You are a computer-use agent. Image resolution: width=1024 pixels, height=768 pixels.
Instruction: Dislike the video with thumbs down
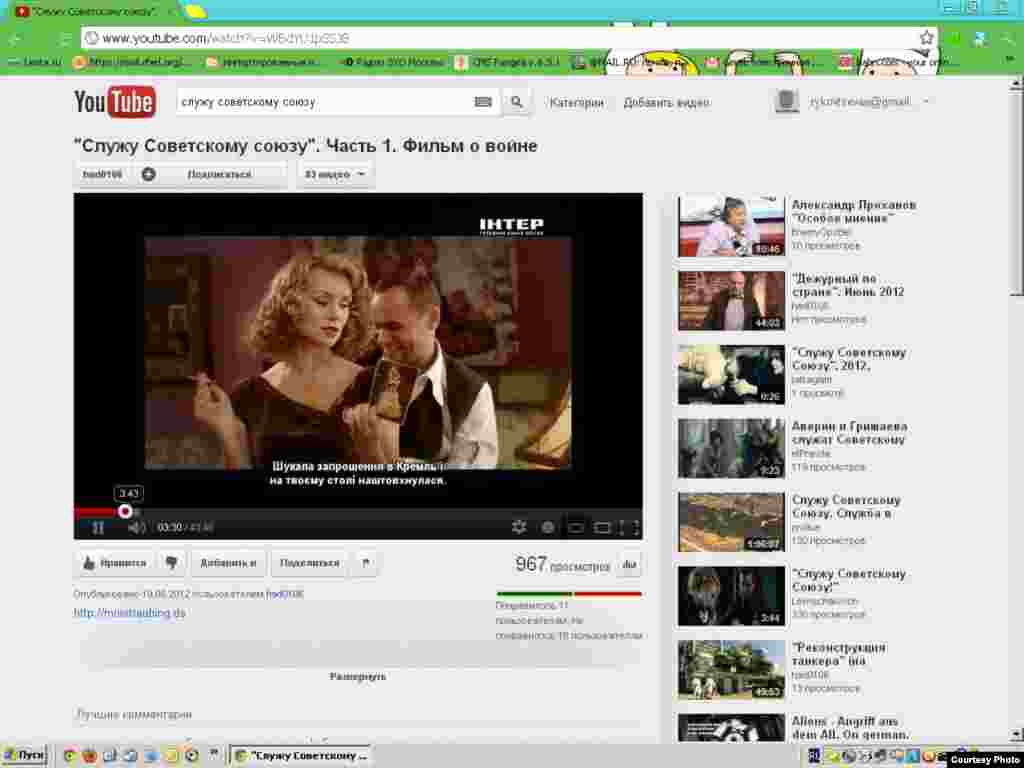tap(171, 563)
